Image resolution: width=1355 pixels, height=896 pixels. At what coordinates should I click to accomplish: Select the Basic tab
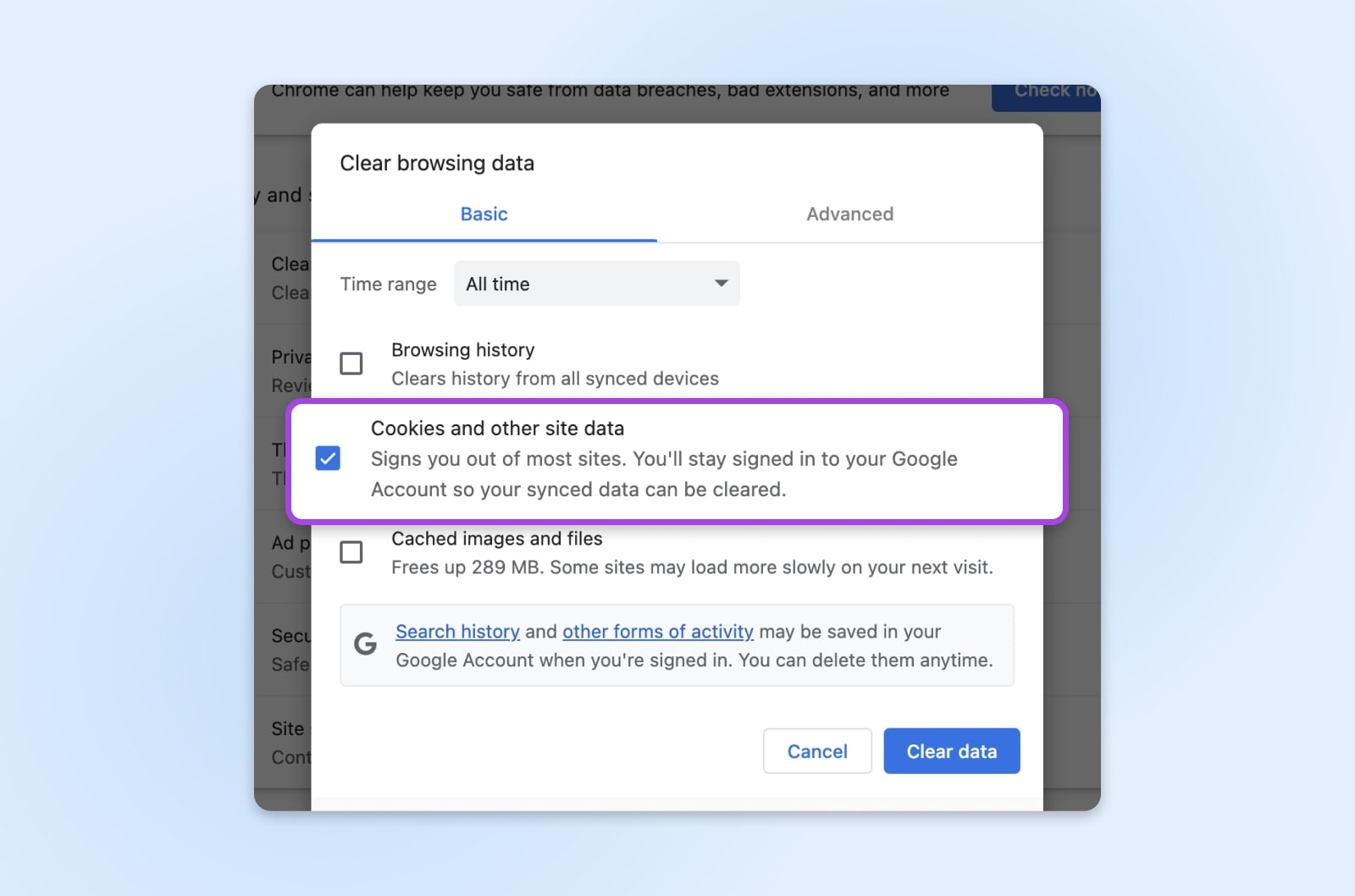click(x=484, y=214)
